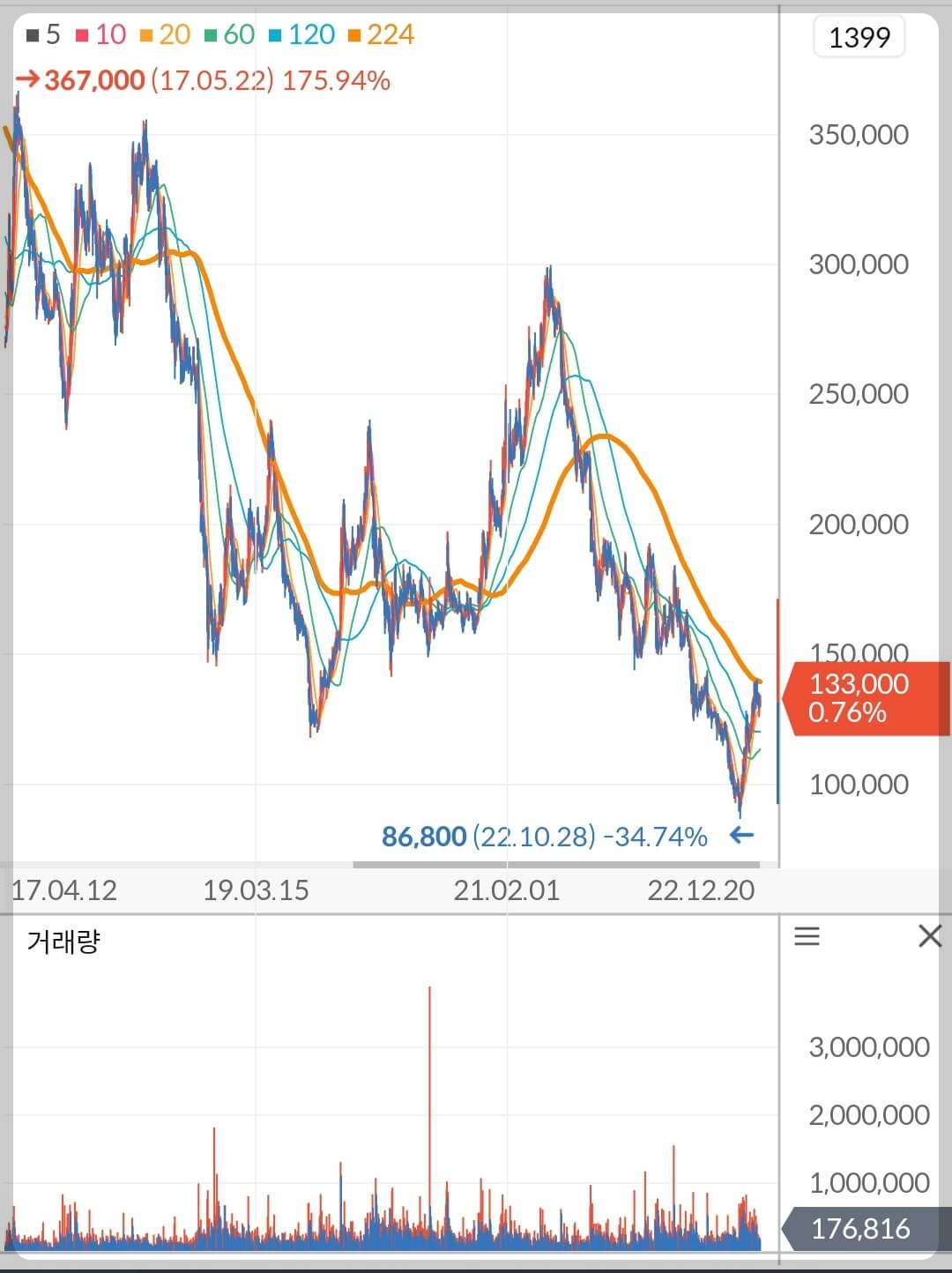Click the 200,000 price axis label
Screen dimensions: 952x1273
point(859,525)
